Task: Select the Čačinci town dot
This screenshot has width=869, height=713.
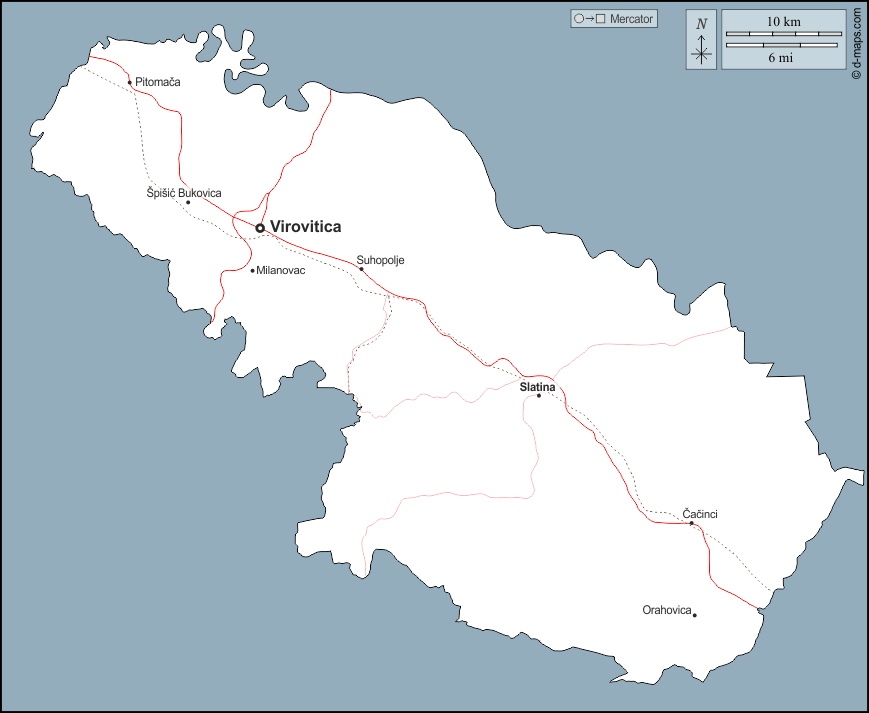Action: tap(692, 523)
